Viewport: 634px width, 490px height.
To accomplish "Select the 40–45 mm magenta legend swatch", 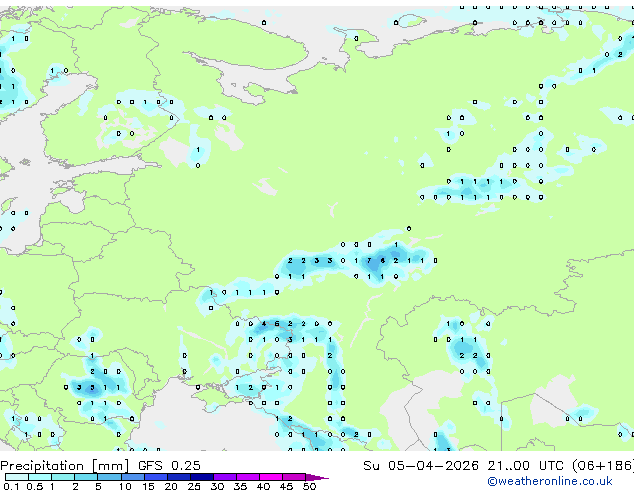I will point(270,477).
